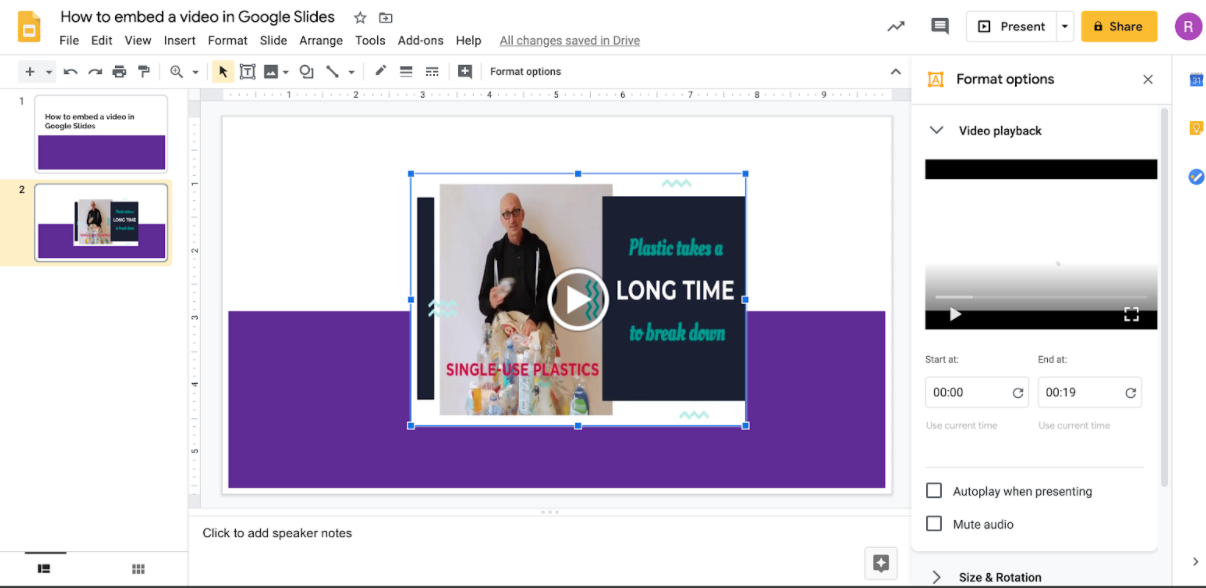Select the text box tool
1206x588 pixels.
coord(247,72)
